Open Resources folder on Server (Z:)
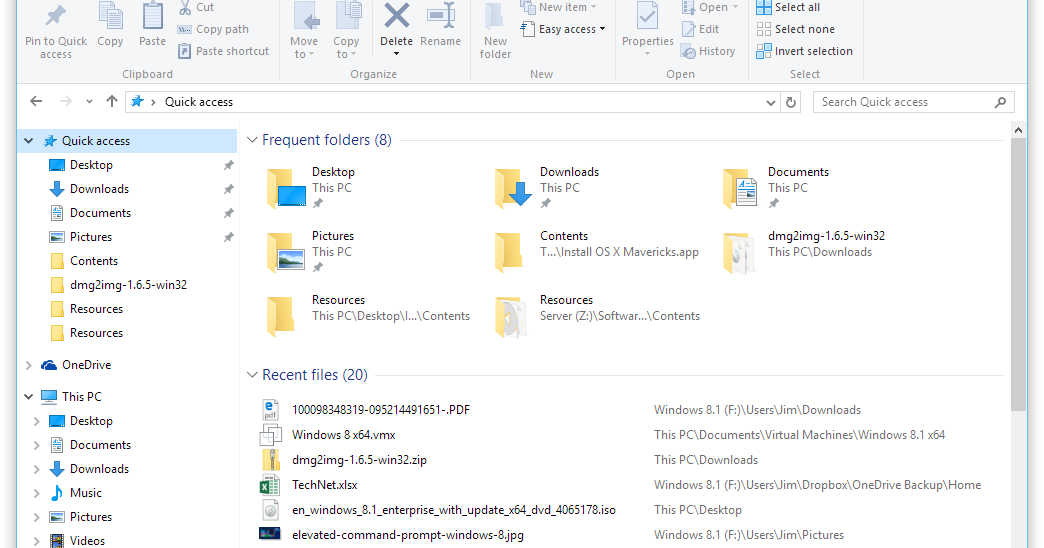This screenshot has height=548, width=1044. (x=597, y=316)
